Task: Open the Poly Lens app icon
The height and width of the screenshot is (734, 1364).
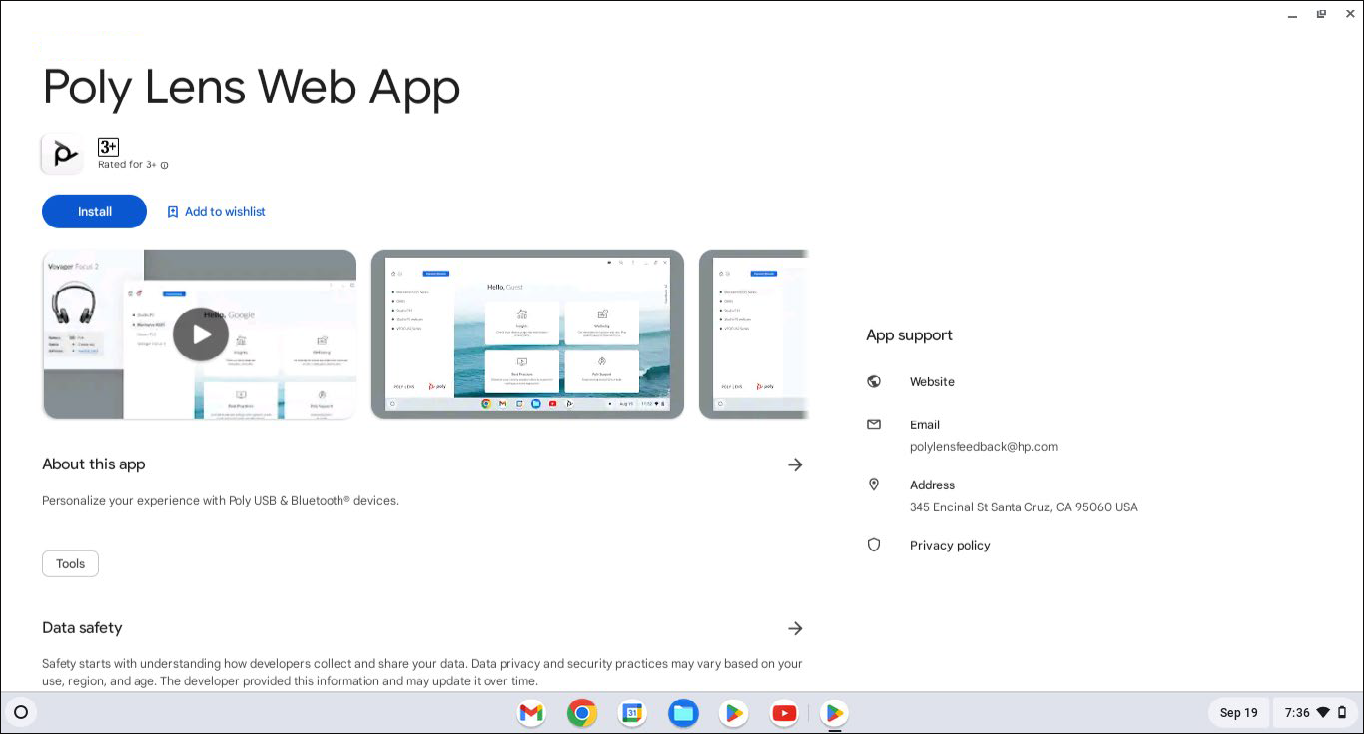Action: point(62,153)
